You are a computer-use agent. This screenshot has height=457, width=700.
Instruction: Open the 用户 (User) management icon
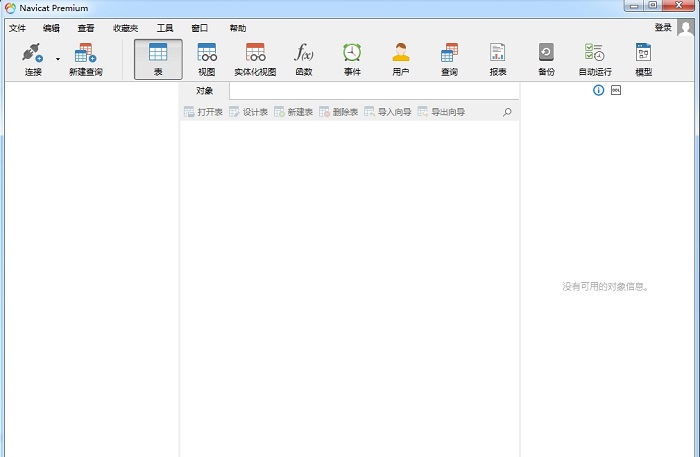coord(400,59)
